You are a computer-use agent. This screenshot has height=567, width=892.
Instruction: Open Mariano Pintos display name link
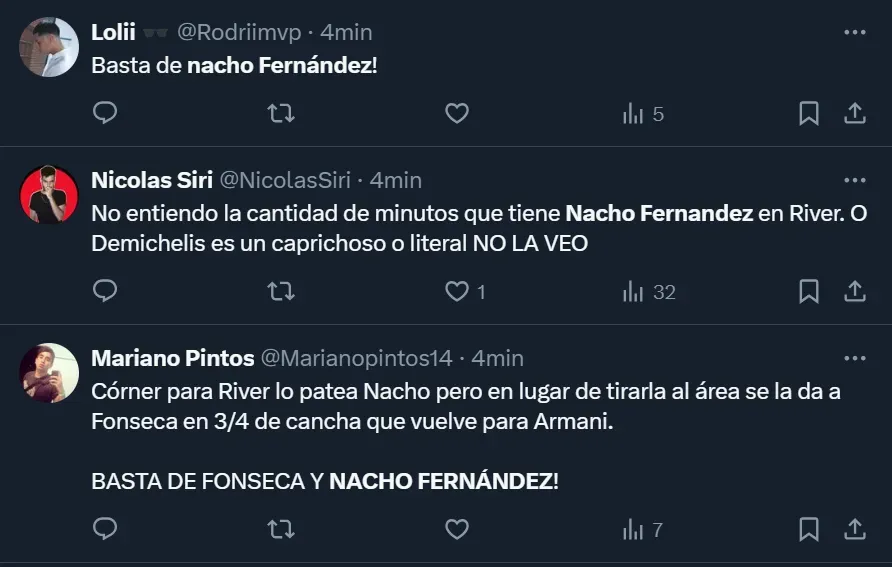171,358
